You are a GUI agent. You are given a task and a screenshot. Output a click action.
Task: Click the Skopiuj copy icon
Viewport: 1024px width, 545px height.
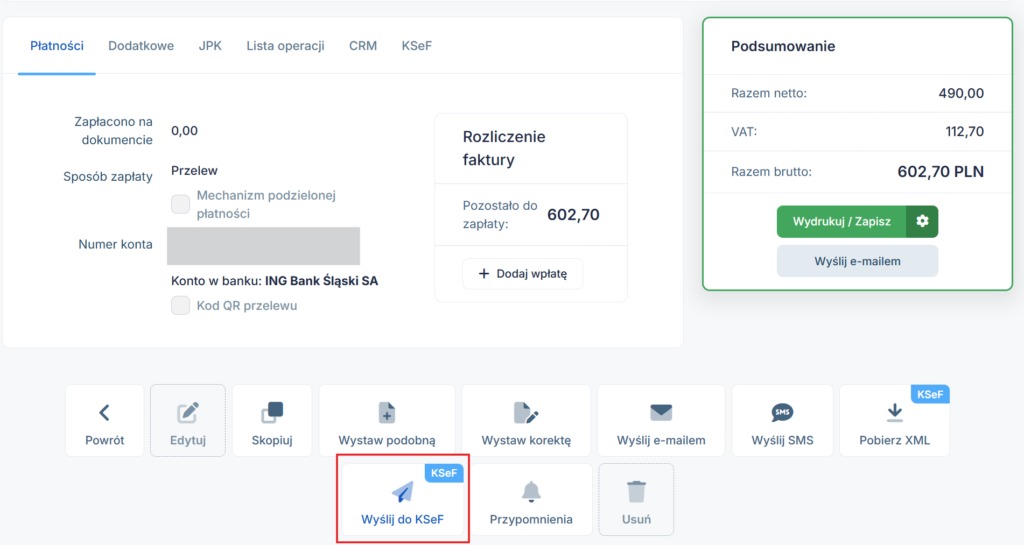[x=272, y=412]
